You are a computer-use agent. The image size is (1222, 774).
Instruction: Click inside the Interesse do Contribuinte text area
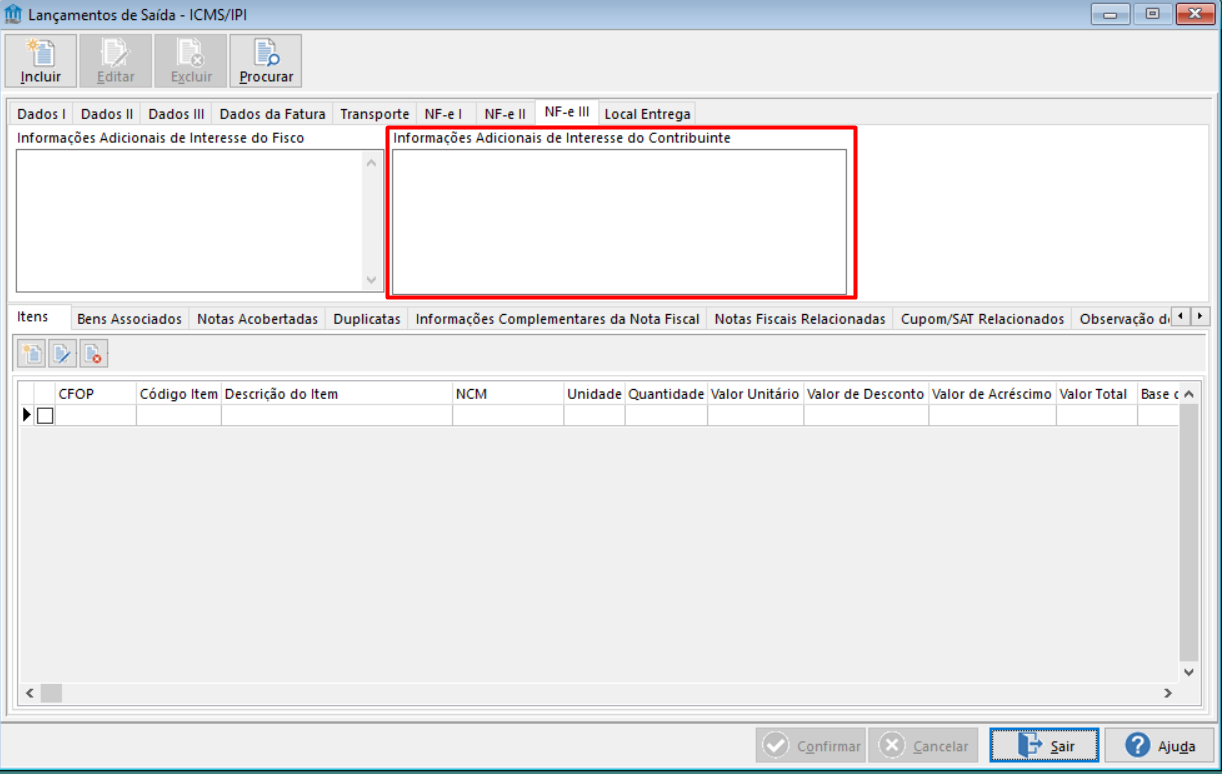pyautogui.click(x=619, y=222)
